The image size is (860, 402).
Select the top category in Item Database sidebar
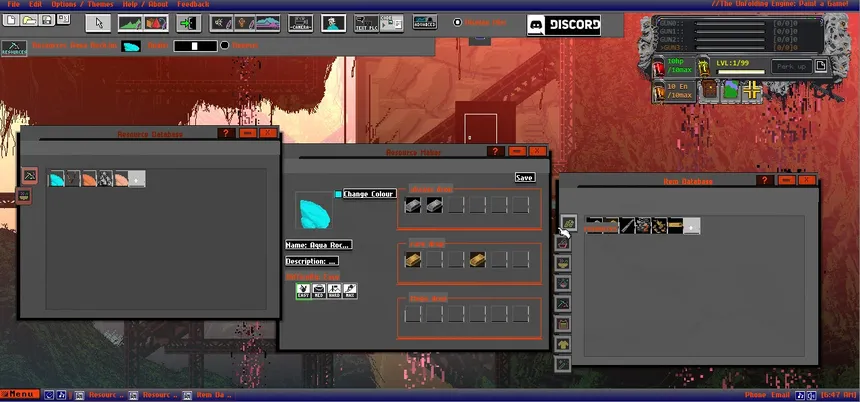click(569, 223)
